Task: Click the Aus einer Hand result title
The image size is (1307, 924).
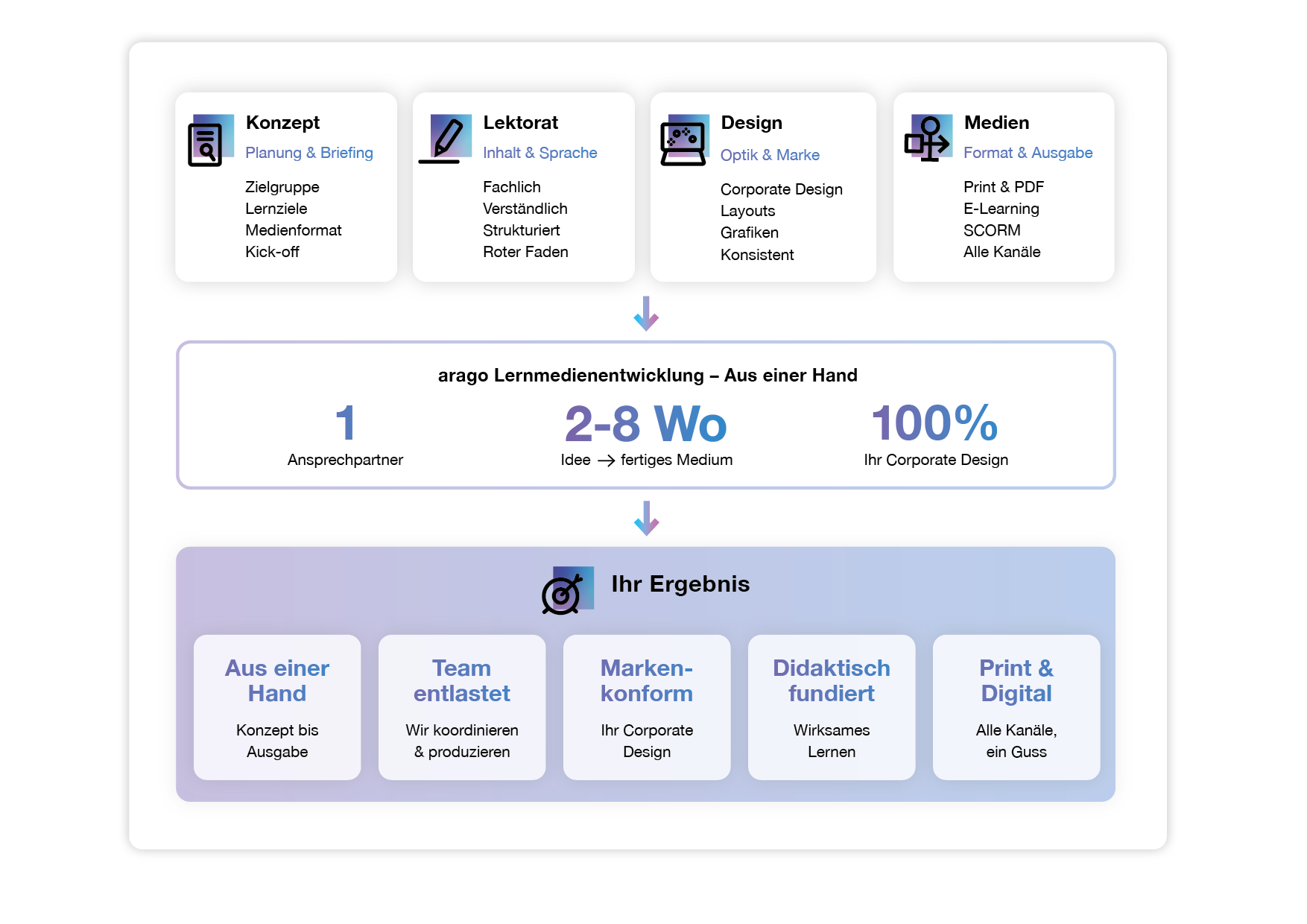Action: coord(277,681)
